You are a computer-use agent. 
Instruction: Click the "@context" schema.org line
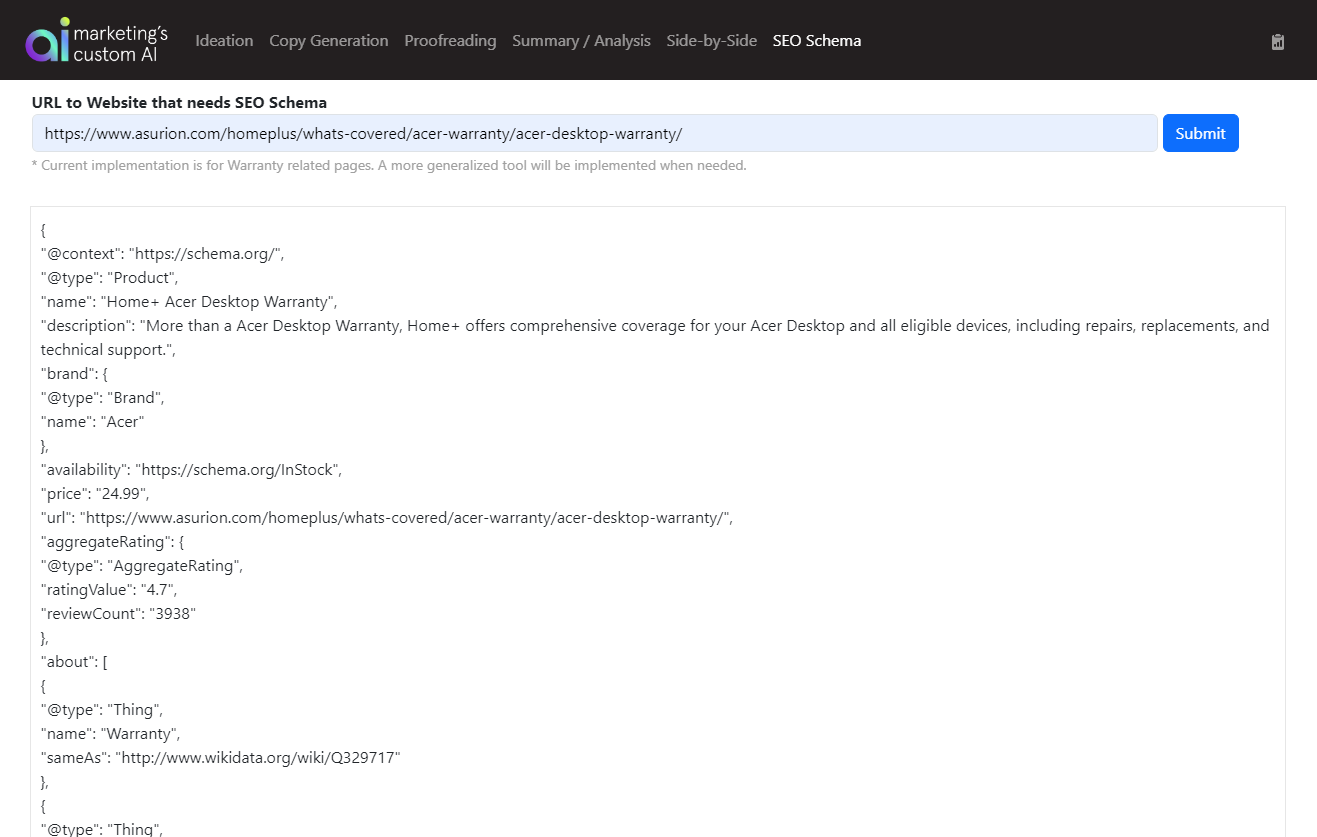[x=163, y=254]
